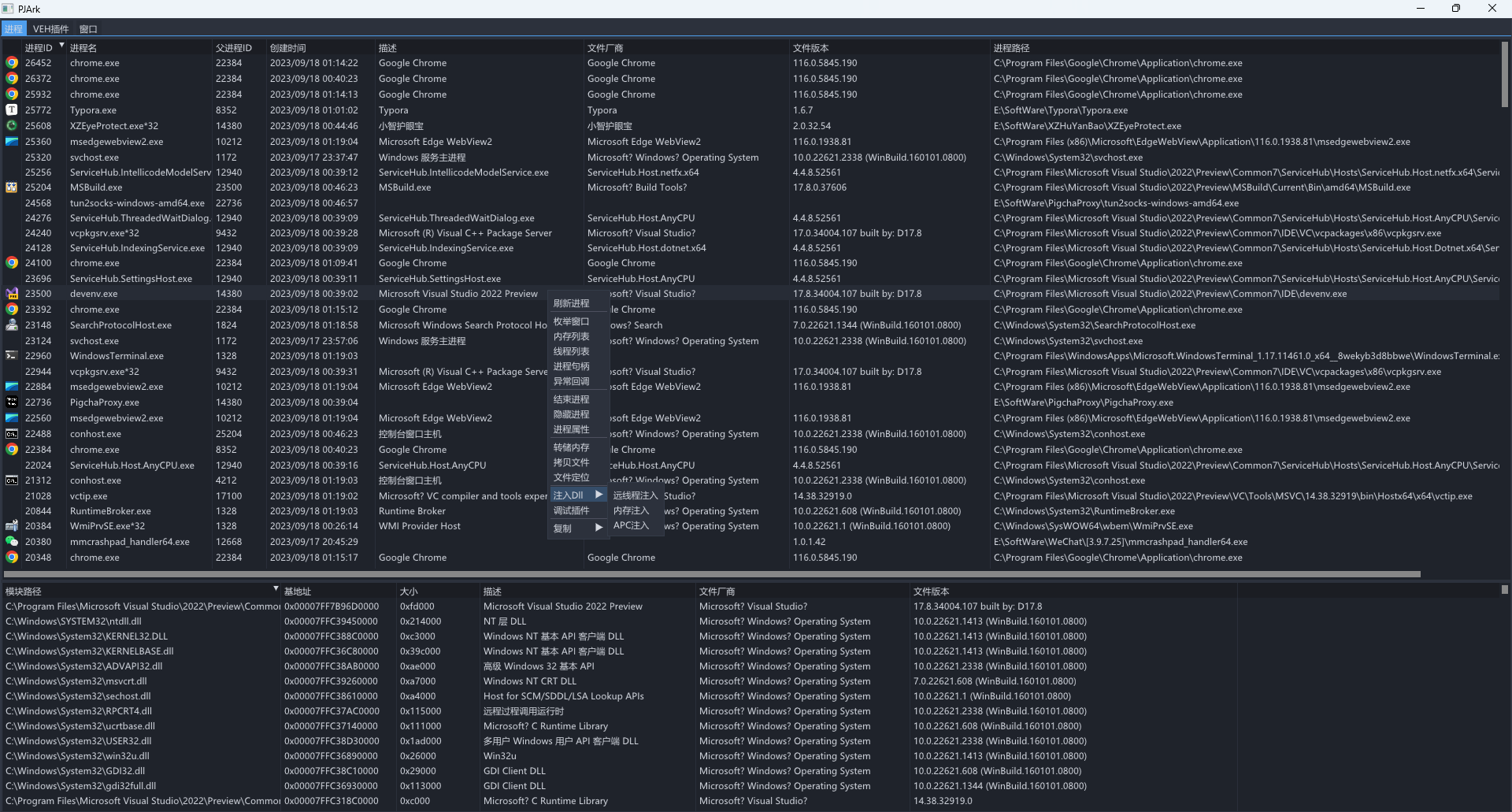The image size is (1512, 812).
Task: Click process list horizontal scrollbar
Action: 712,574
